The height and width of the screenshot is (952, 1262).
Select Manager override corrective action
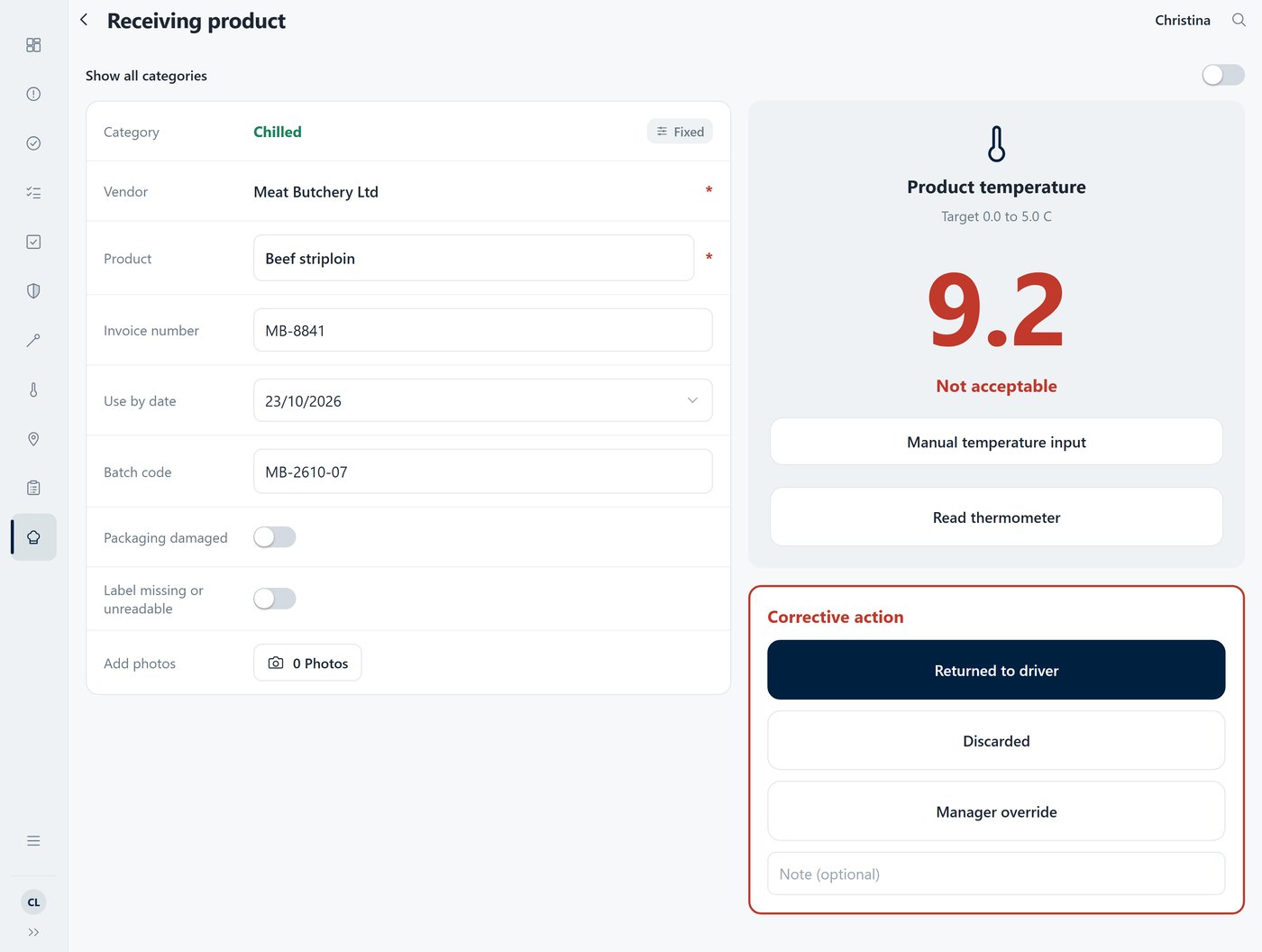click(x=996, y=811)
